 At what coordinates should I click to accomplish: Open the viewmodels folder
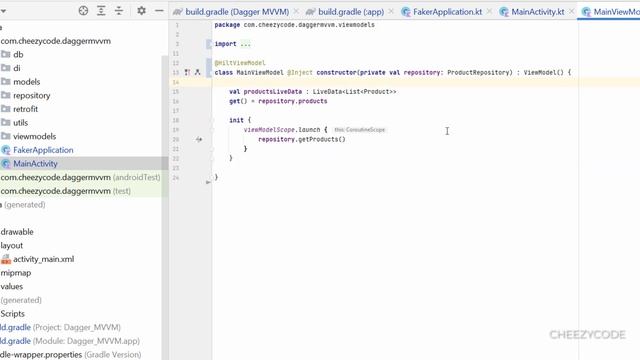click(x=34, y=136)
